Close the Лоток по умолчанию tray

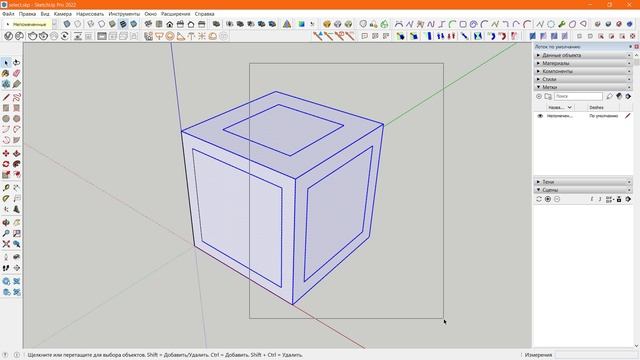636,47
